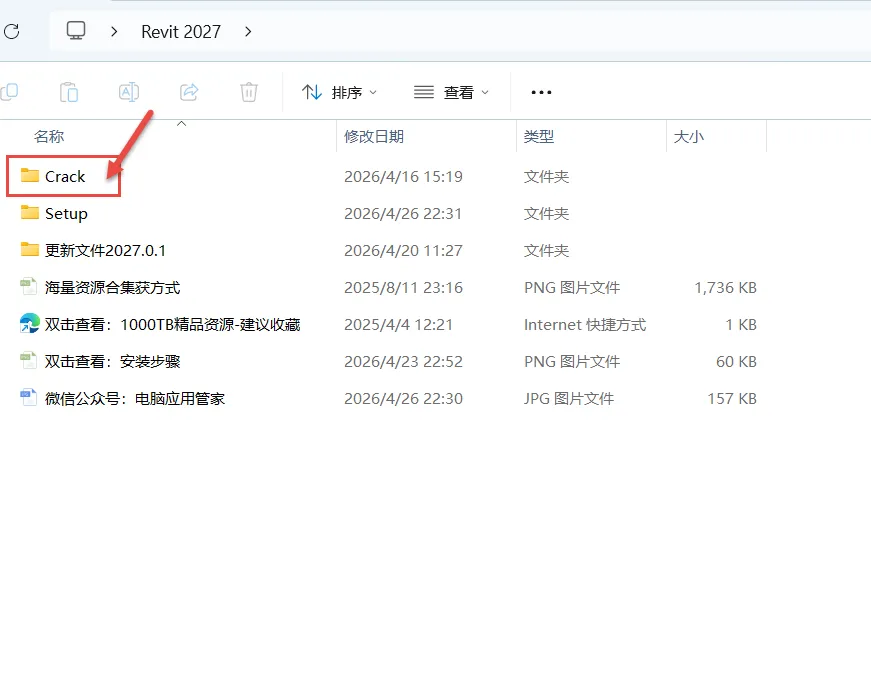Click the 更新文件2027.0.1 folder icon
871x690 pixels.
[29, 249]
